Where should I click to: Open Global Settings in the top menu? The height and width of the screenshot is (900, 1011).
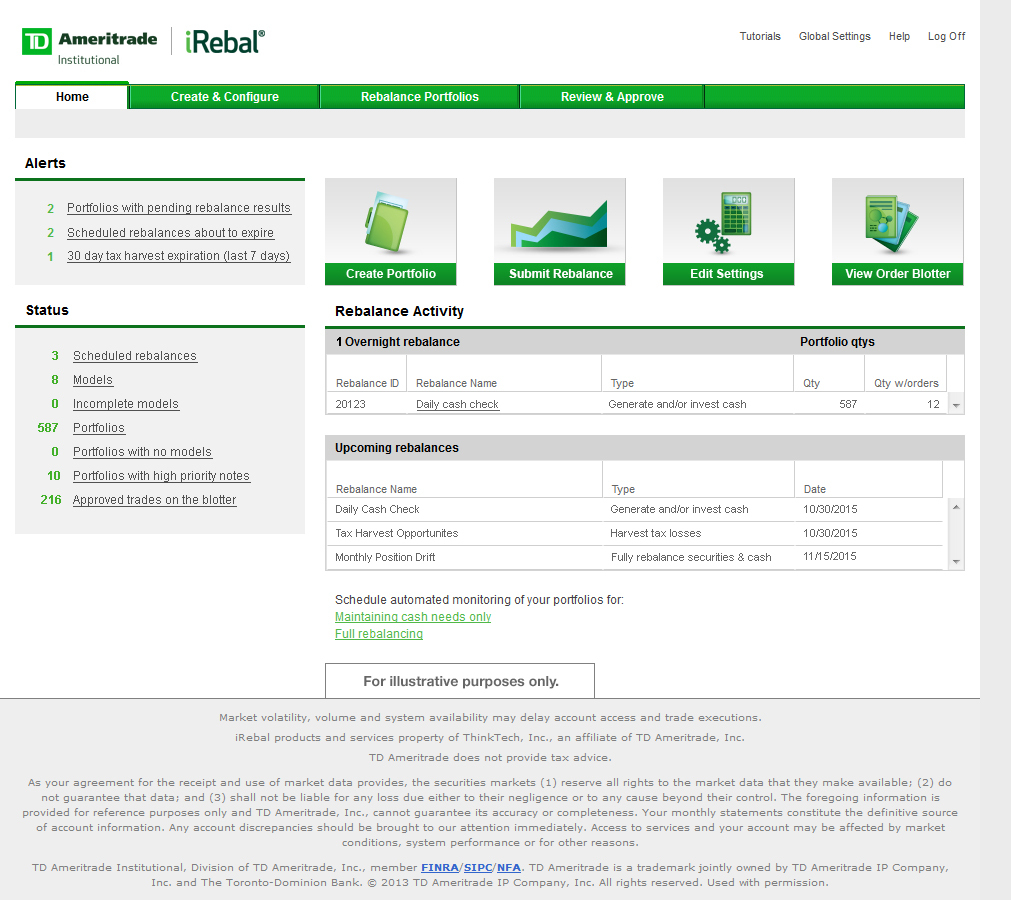coord(834,36)
